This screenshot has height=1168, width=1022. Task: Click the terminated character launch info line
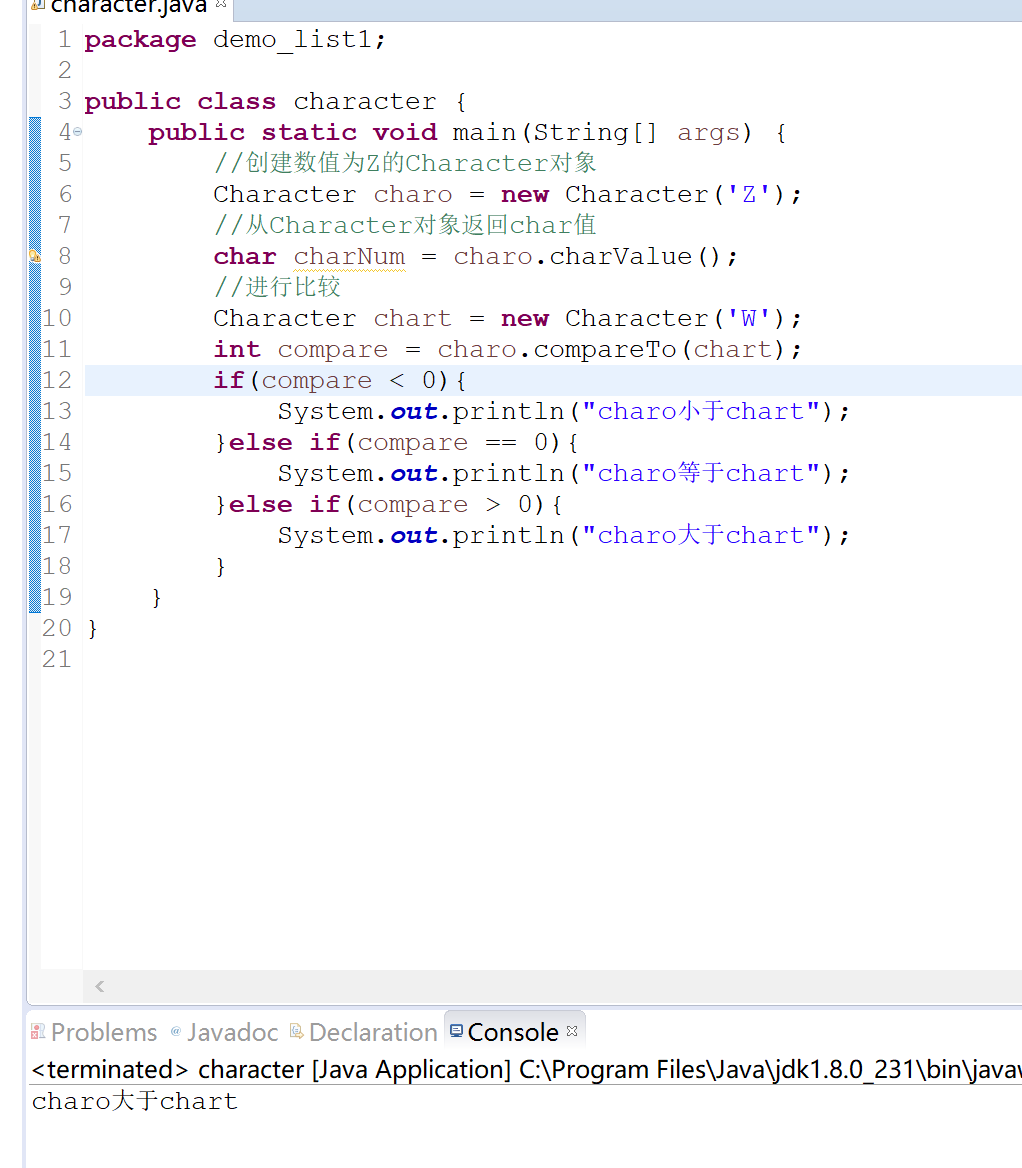tap(526, 1070)
